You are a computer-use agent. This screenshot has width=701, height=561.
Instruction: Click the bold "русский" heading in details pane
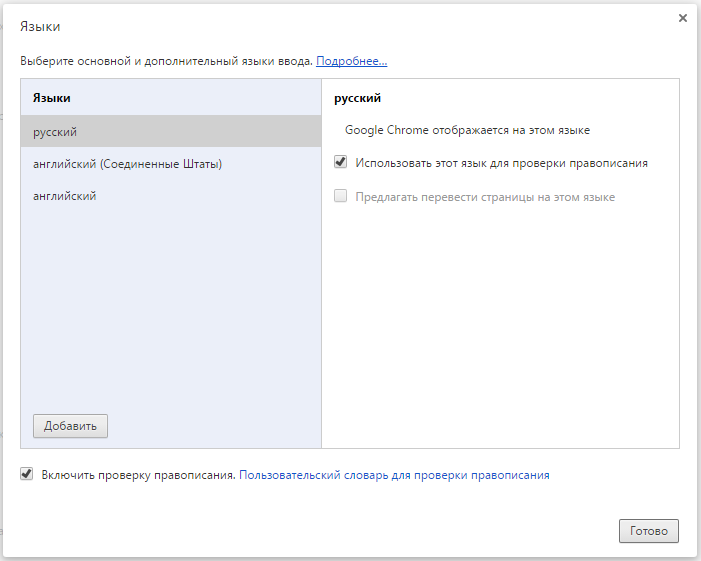(x=358, y=98)
